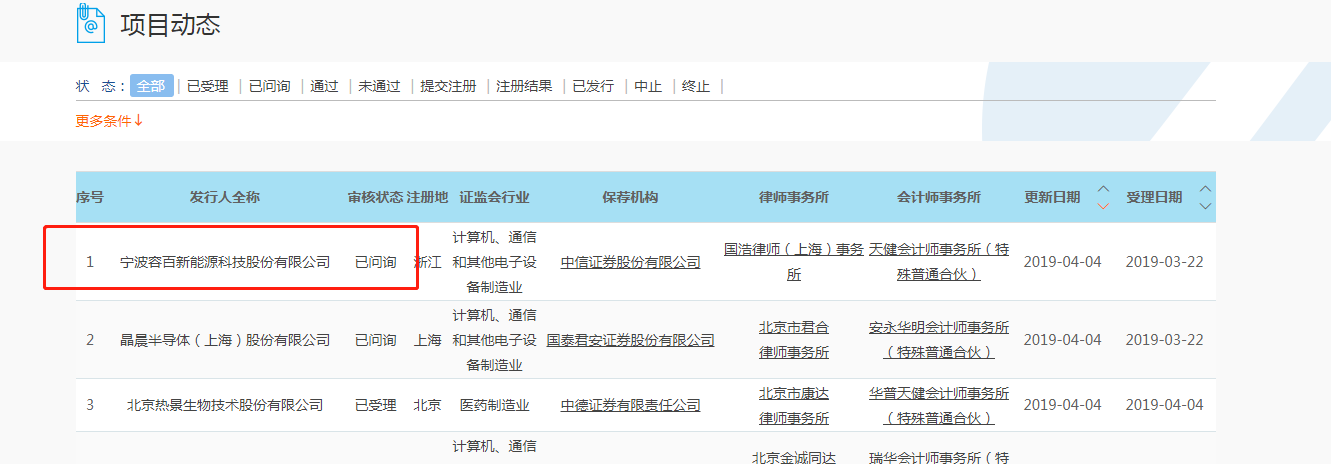Click the 保荐机构 column header

[x=630, y=197]
